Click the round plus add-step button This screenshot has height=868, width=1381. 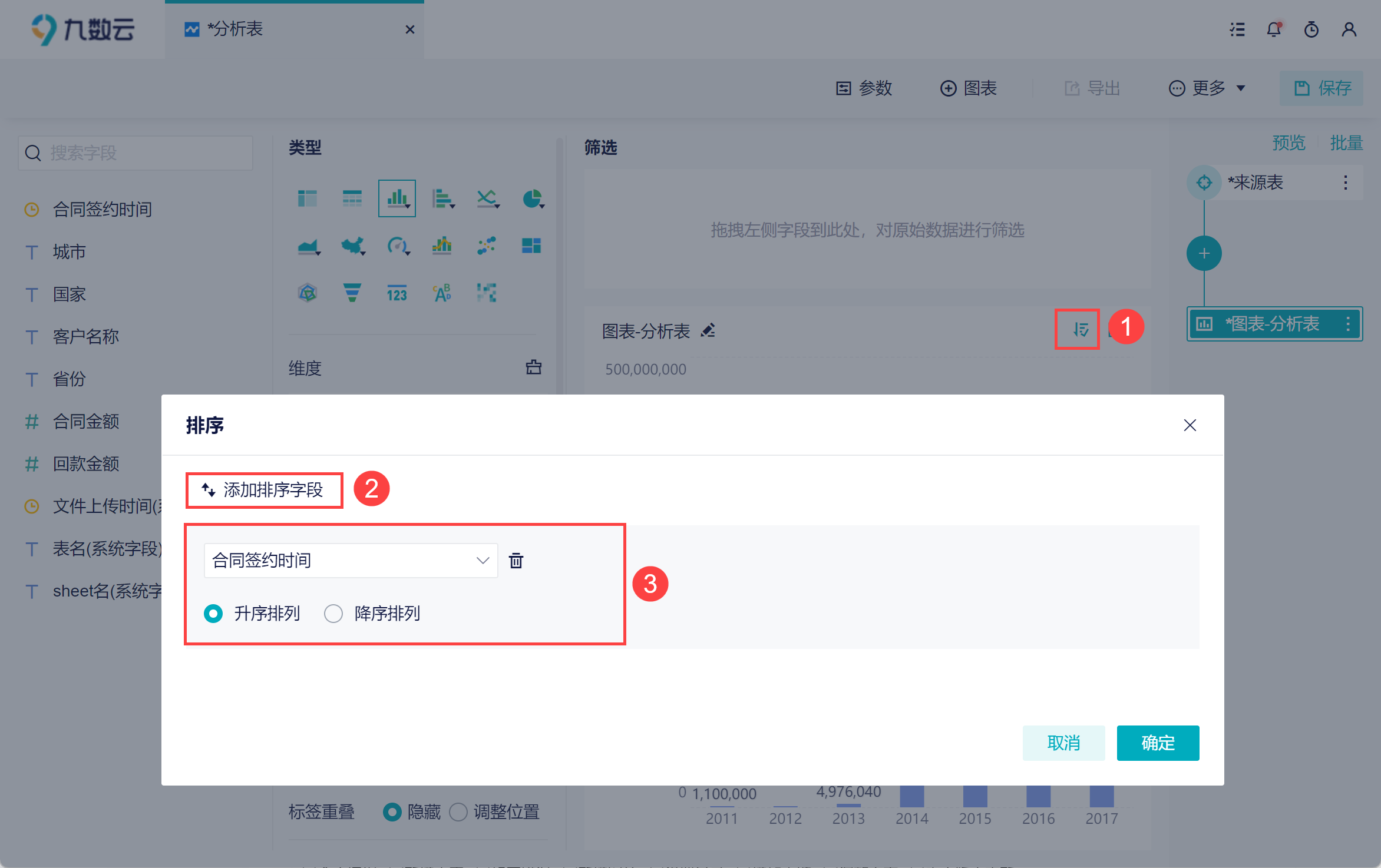point(1204,254)
